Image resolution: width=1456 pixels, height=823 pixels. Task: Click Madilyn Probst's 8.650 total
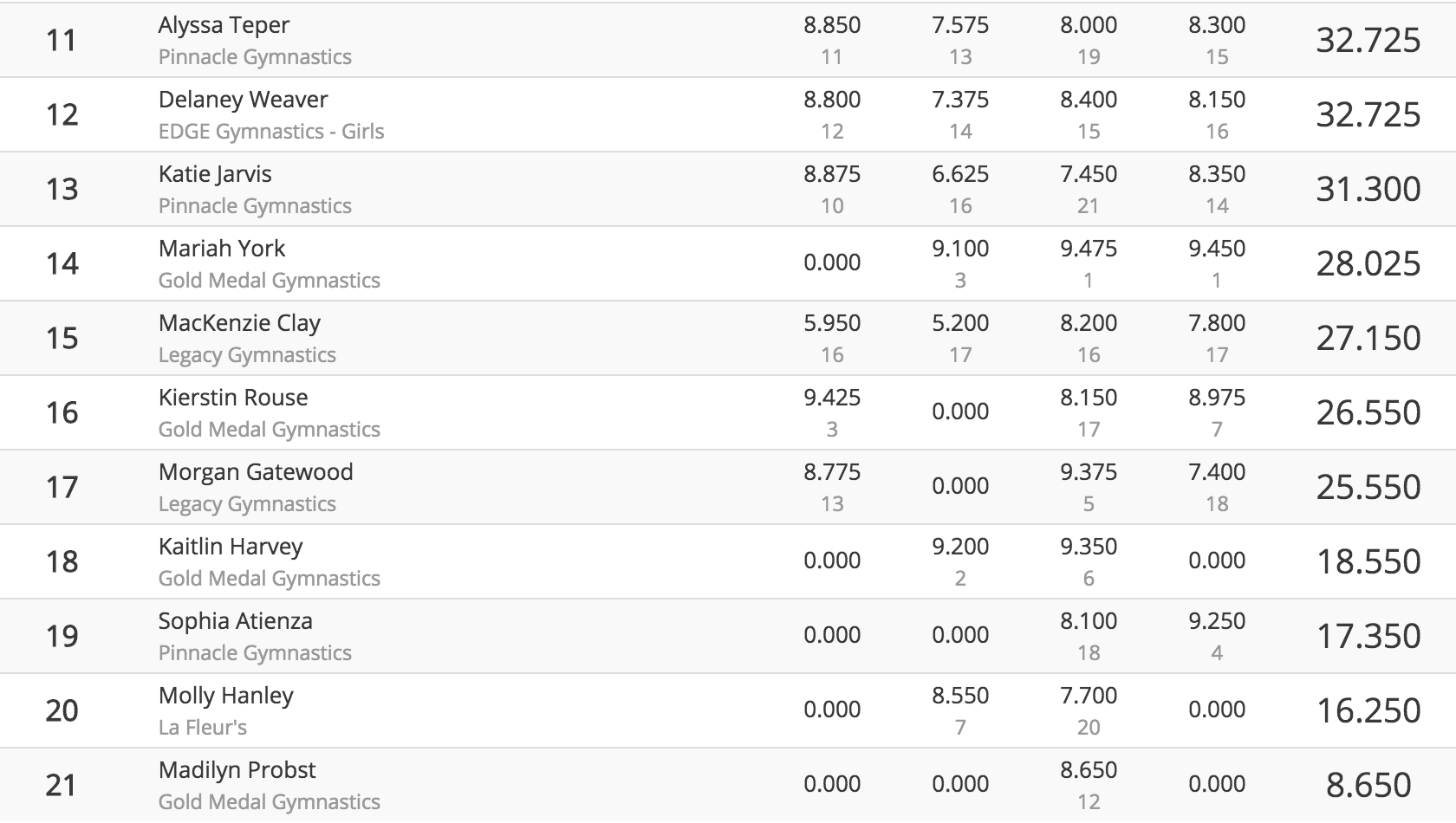tap(1368, 785)
